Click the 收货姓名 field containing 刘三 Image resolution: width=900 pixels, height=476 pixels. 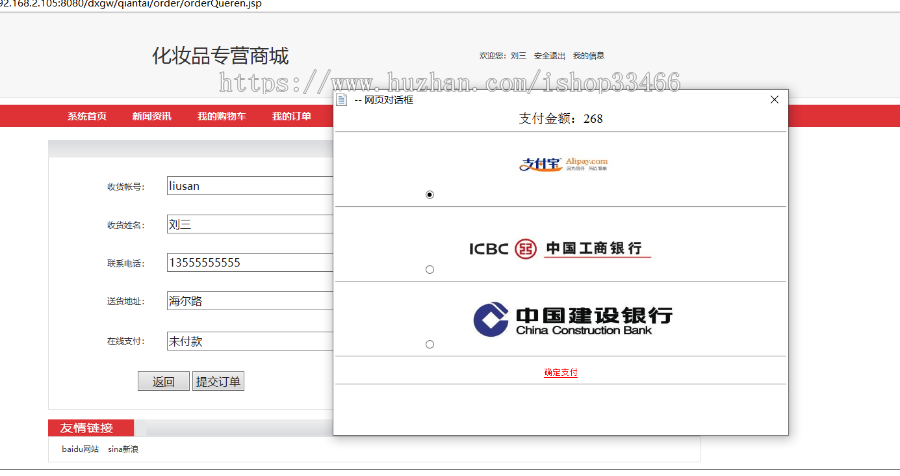tap(250, 224)
